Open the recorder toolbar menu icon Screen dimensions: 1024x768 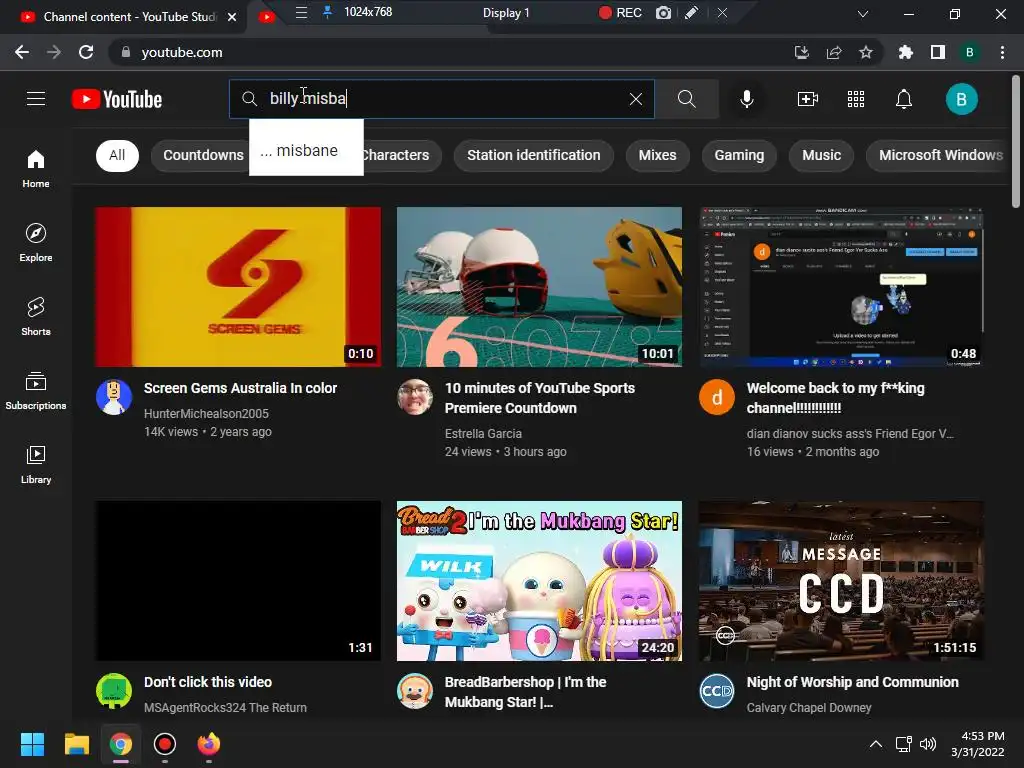point(301,12)
